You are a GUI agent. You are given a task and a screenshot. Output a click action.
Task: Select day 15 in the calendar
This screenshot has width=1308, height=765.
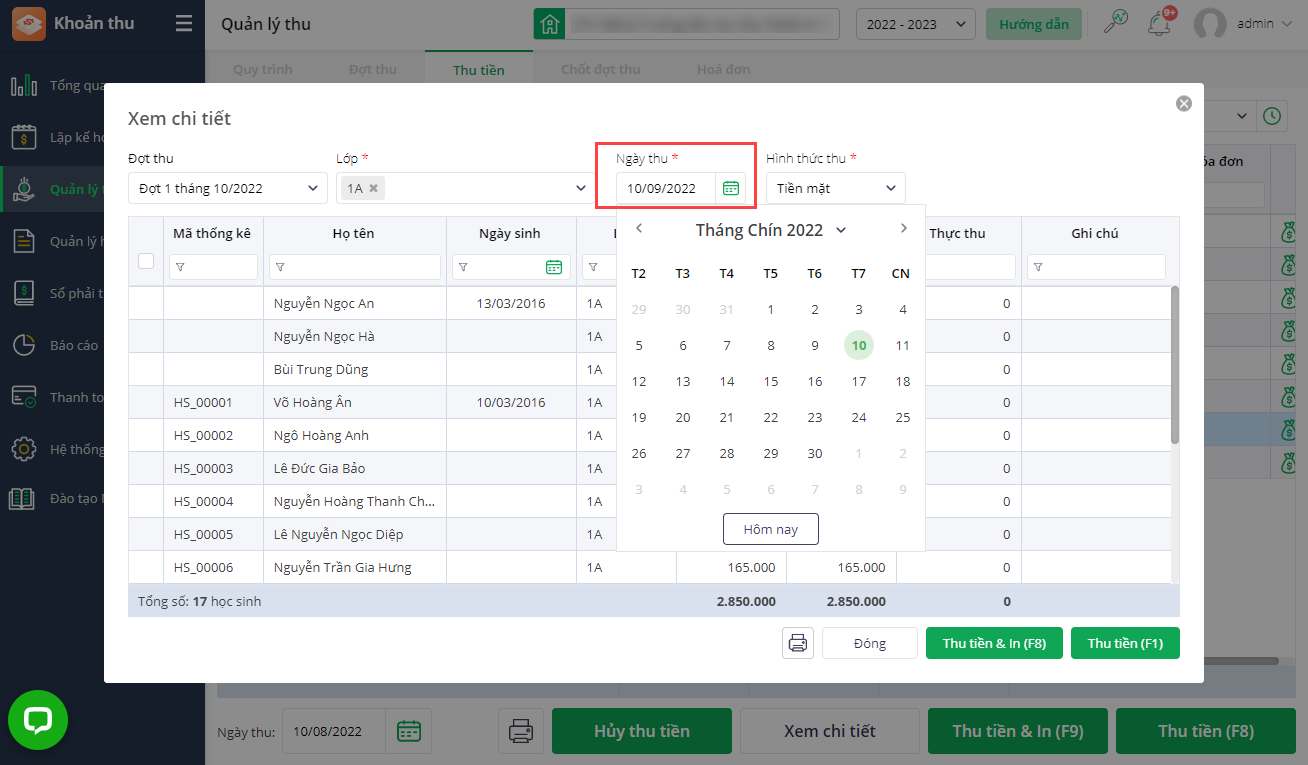pos(771,381)
